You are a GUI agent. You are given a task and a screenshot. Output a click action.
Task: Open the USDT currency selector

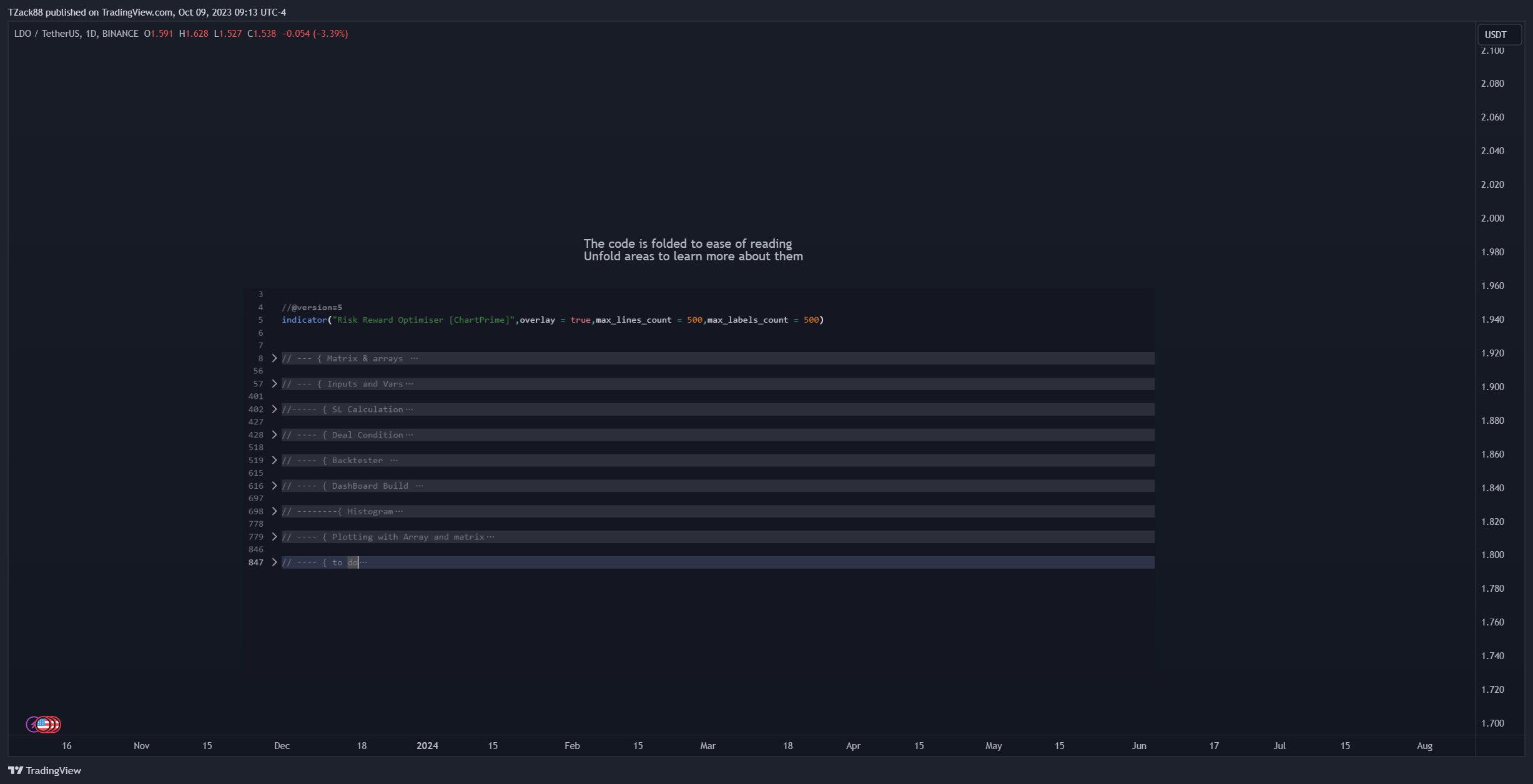pos(1499,34)
